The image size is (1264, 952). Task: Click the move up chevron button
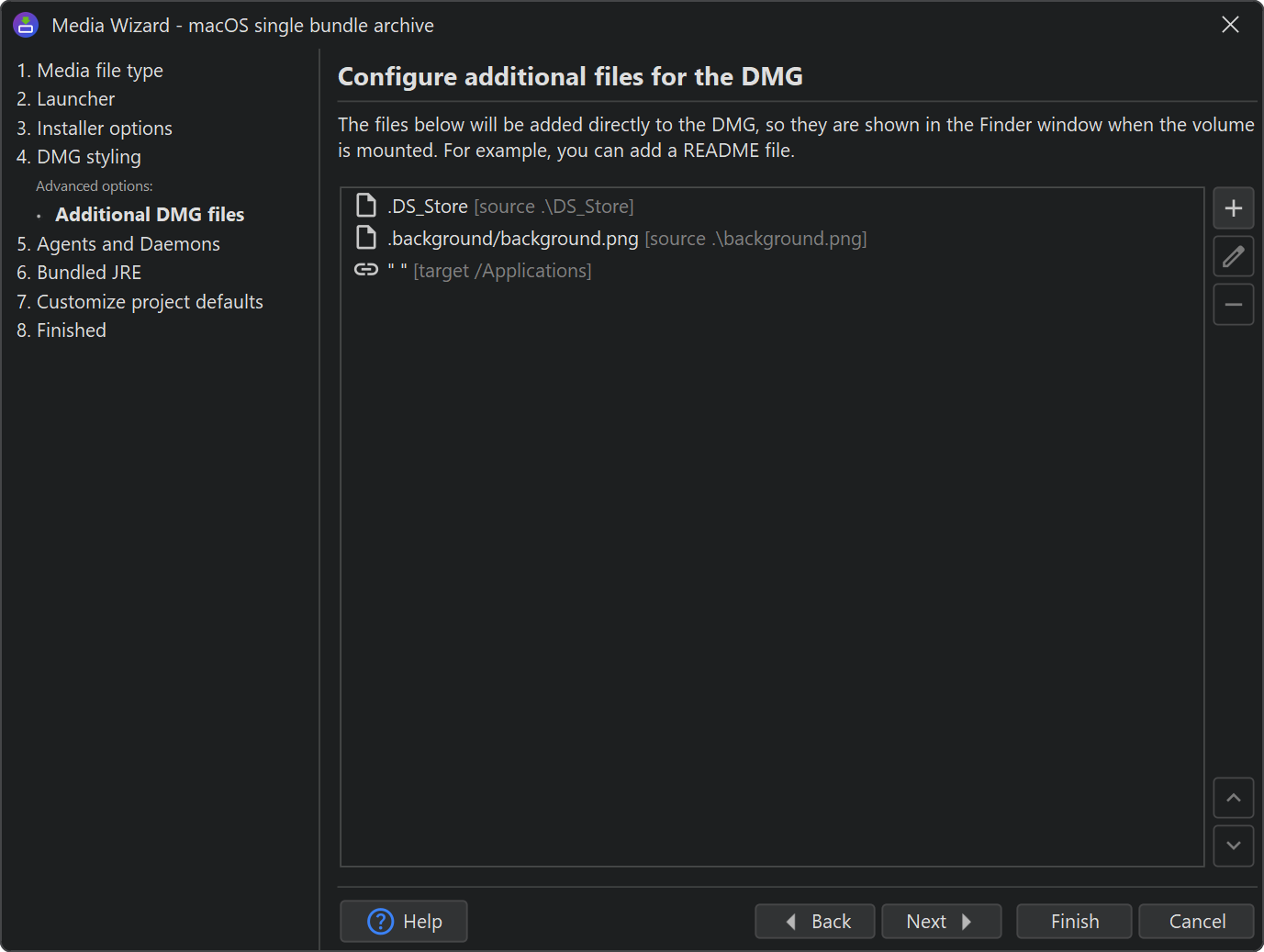pos(1233,798)
